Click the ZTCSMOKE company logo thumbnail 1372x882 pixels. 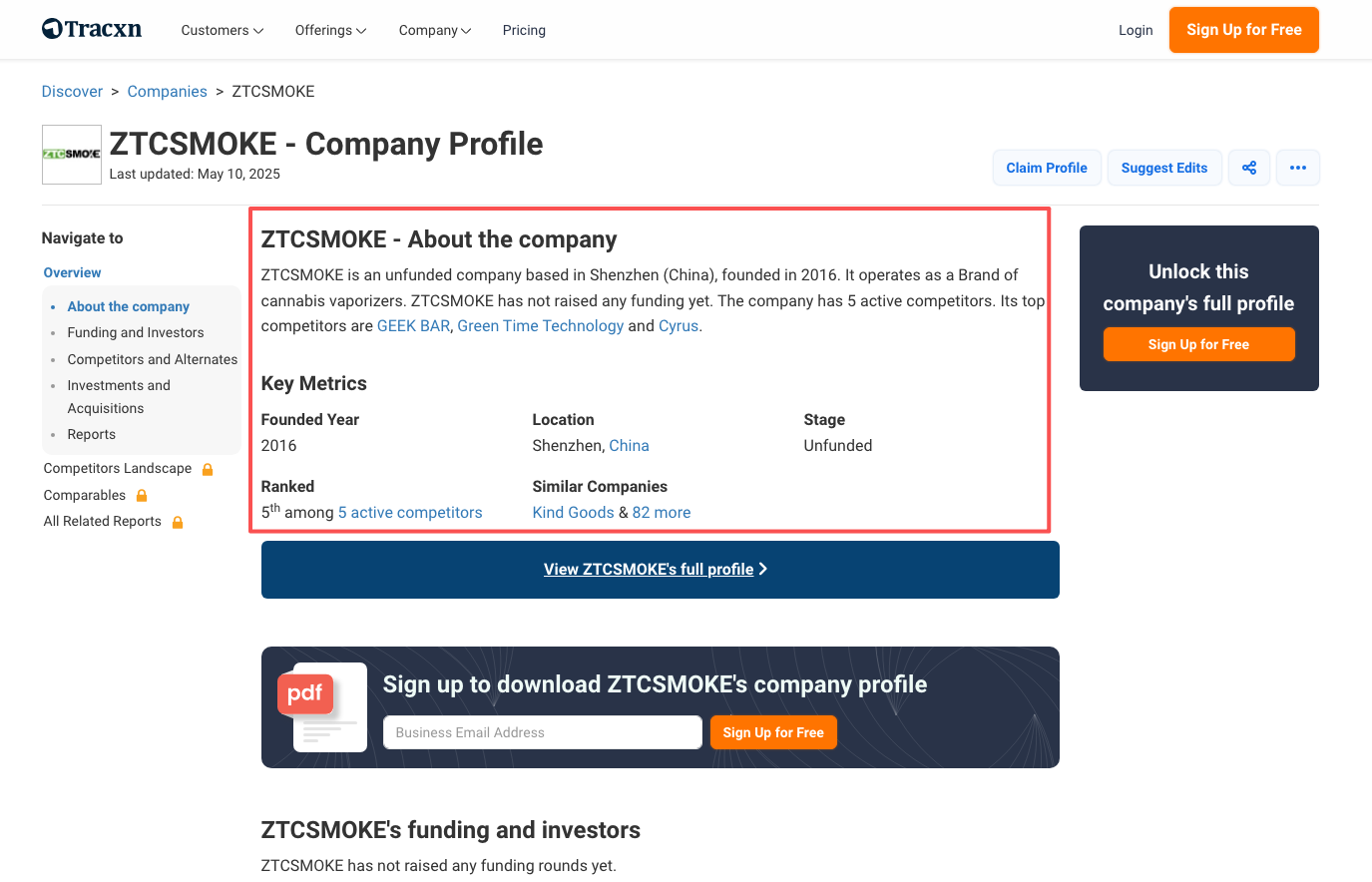[72, 155]
